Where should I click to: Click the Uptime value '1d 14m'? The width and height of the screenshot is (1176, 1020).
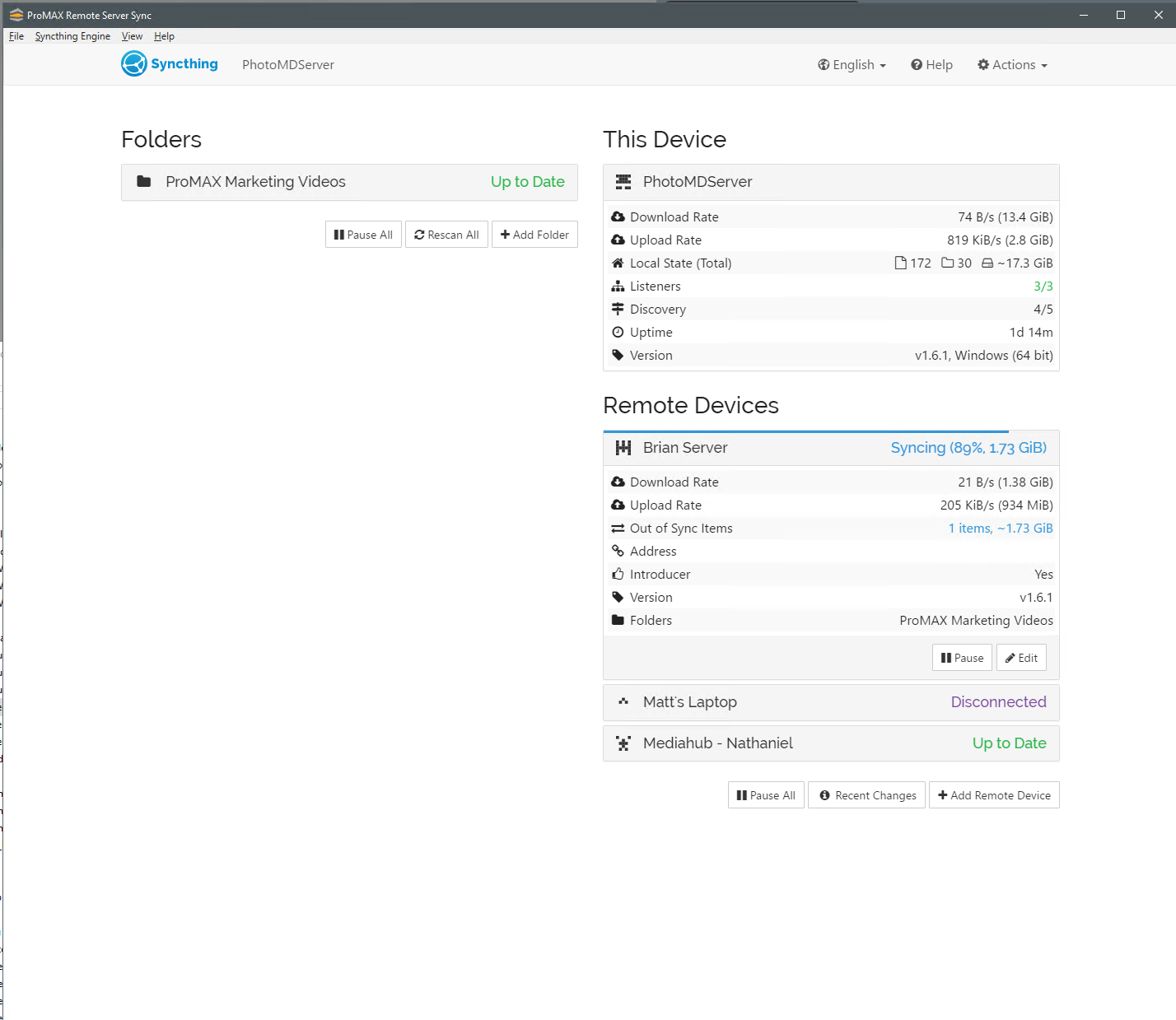click(x=1031, y=333)
